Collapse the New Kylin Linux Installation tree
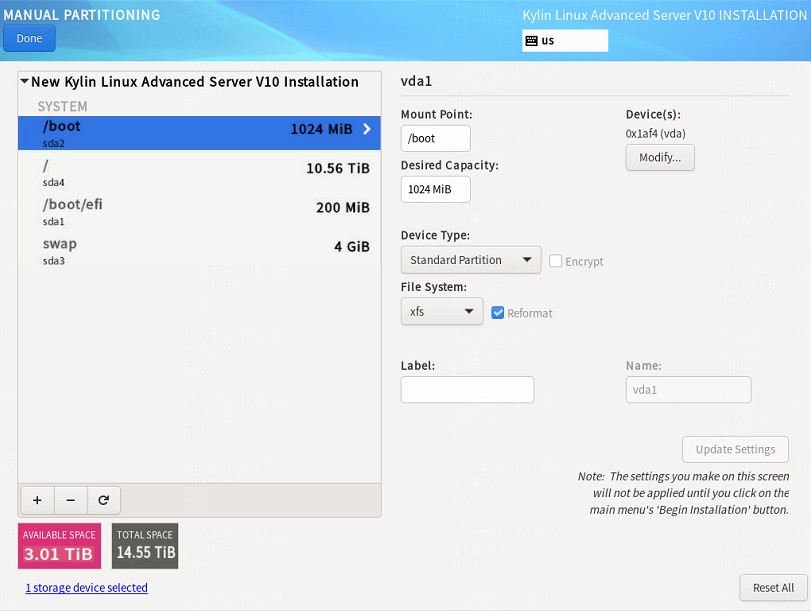This screenshot has width=811, height=611. [x=24, y=81]
